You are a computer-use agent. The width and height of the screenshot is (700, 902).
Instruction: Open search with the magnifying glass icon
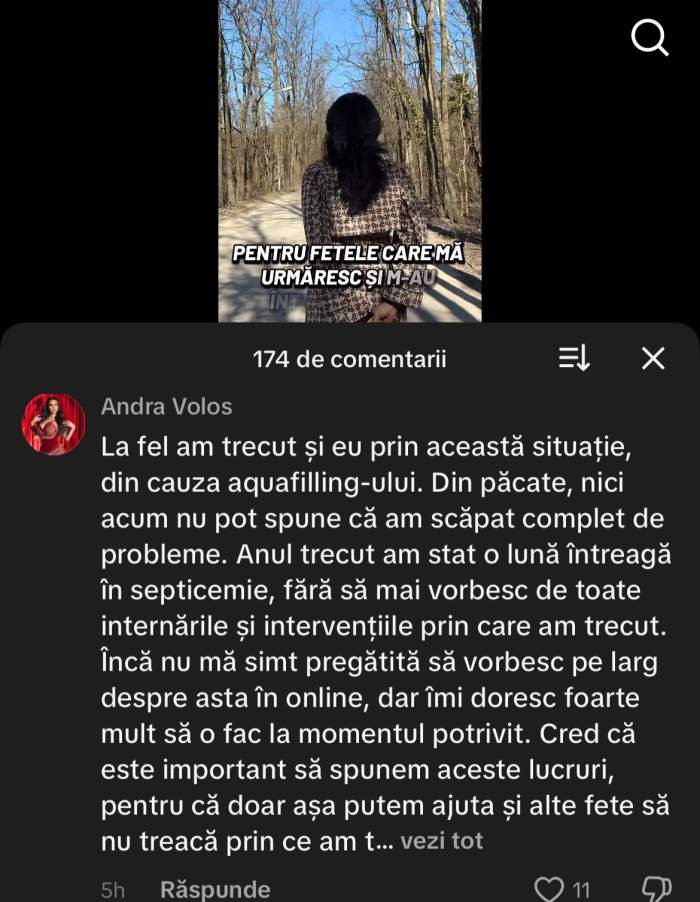pyautogui.click(x=649, y=37)
